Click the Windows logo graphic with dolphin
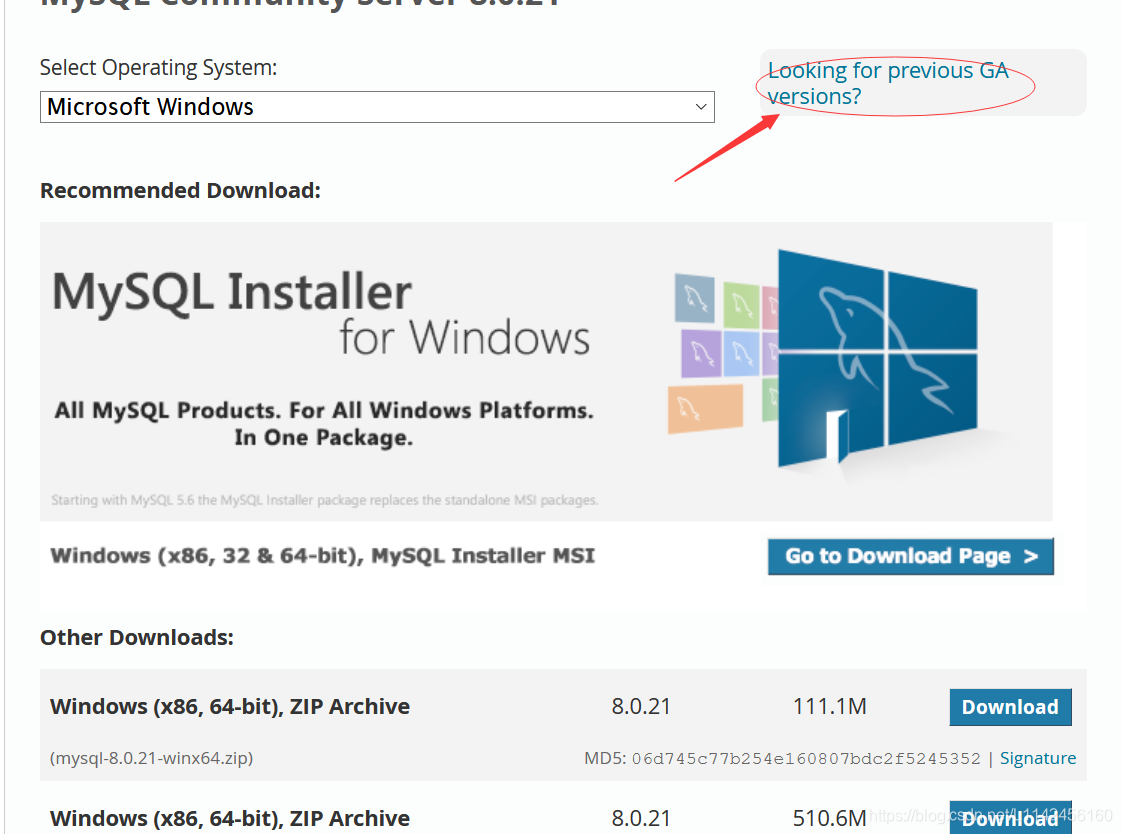The width and height of the screenshot is (1122, 834). point(877,358)
